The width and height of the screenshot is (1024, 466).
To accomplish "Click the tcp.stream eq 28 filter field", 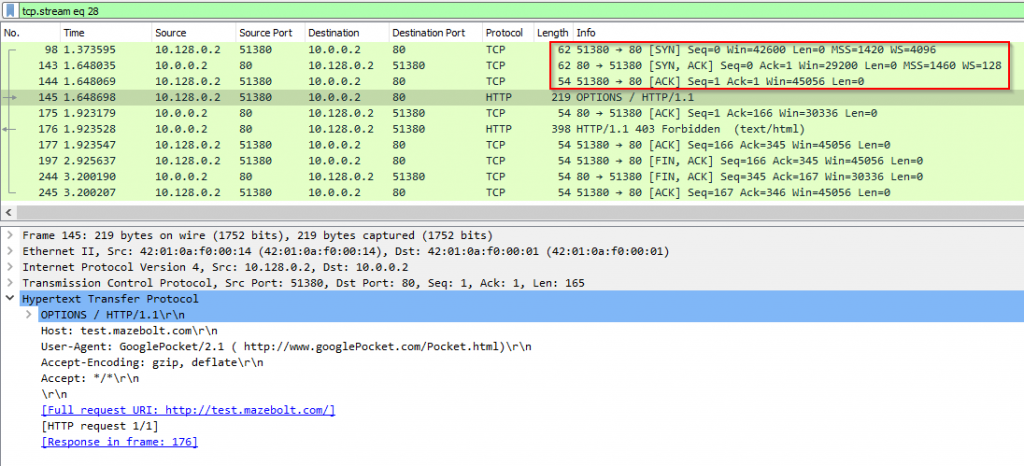I will pos(520,11).
